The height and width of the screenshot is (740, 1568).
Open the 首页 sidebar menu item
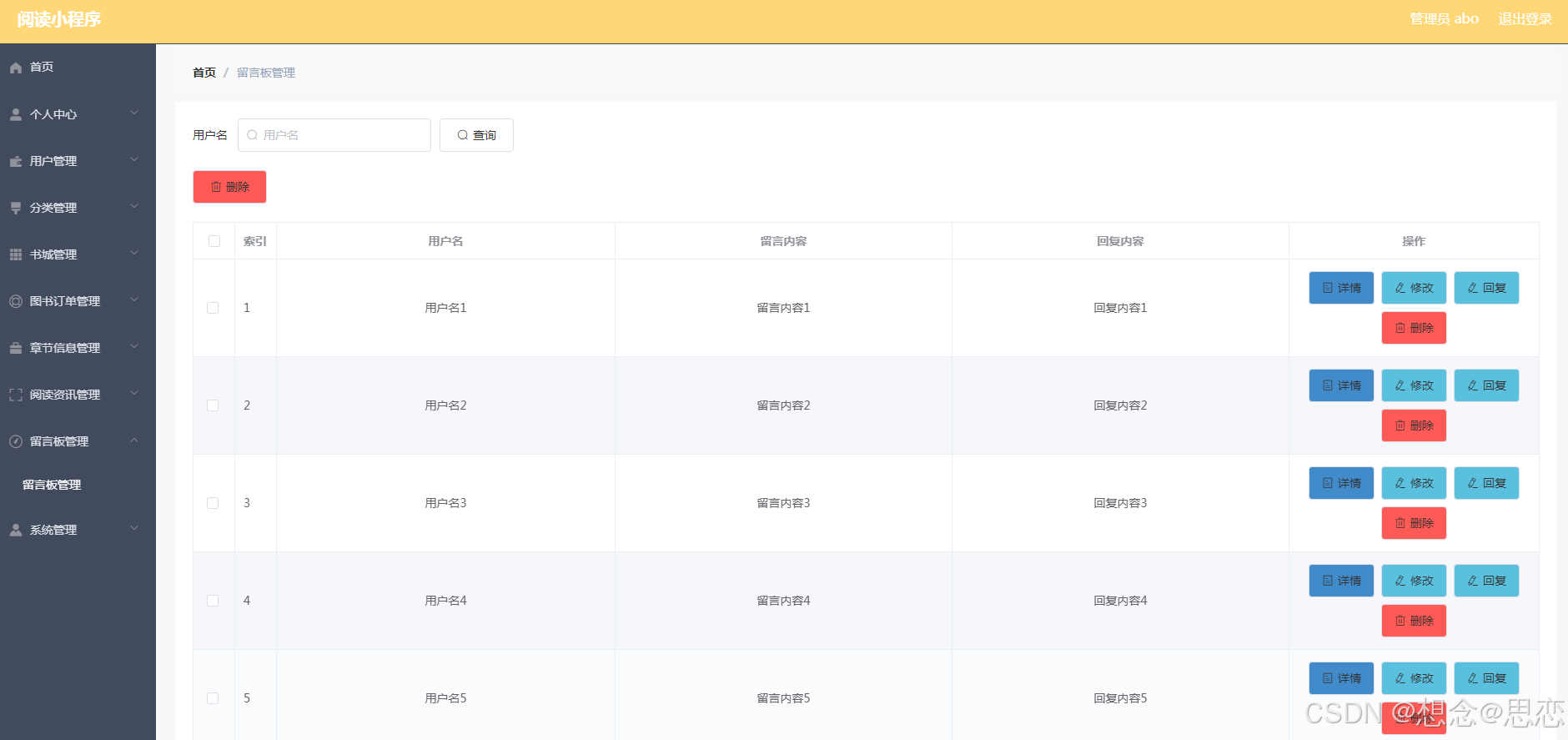coord(78,68)
